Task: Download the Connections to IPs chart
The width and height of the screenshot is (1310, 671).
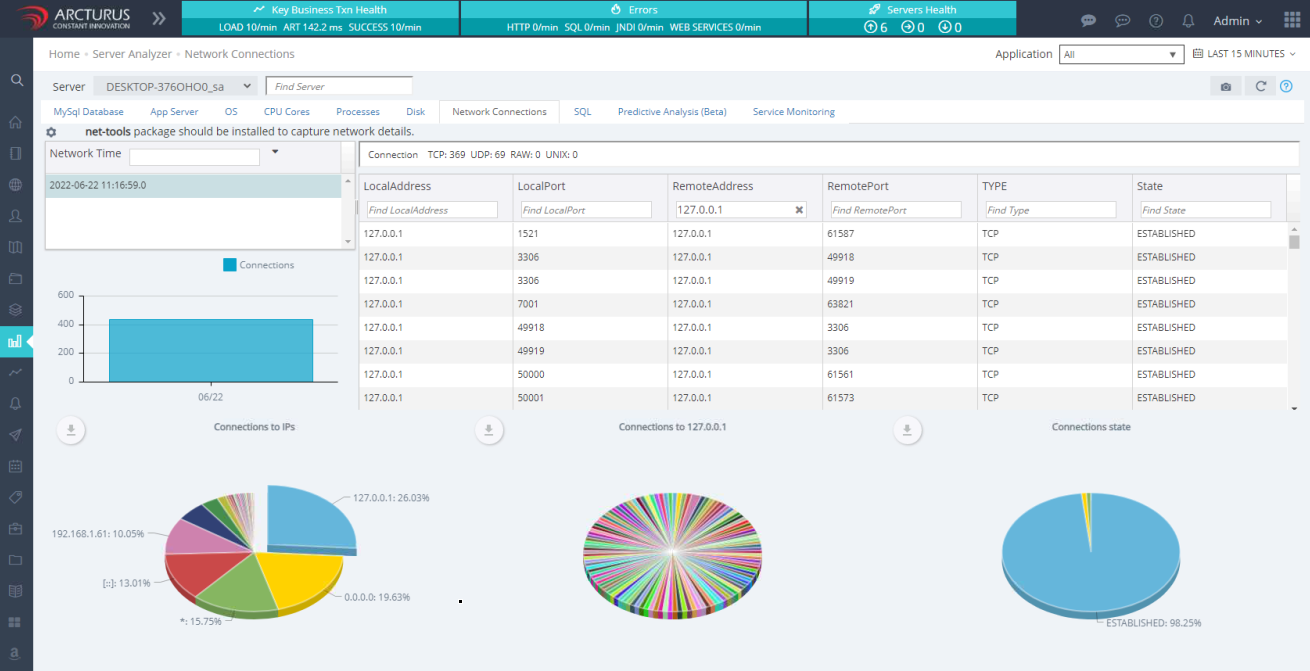Action: tap(70, 430)
